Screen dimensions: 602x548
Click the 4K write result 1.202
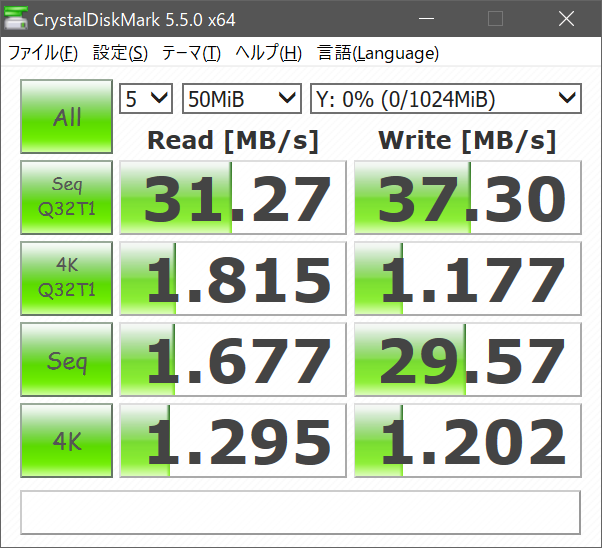coord(468,440)
